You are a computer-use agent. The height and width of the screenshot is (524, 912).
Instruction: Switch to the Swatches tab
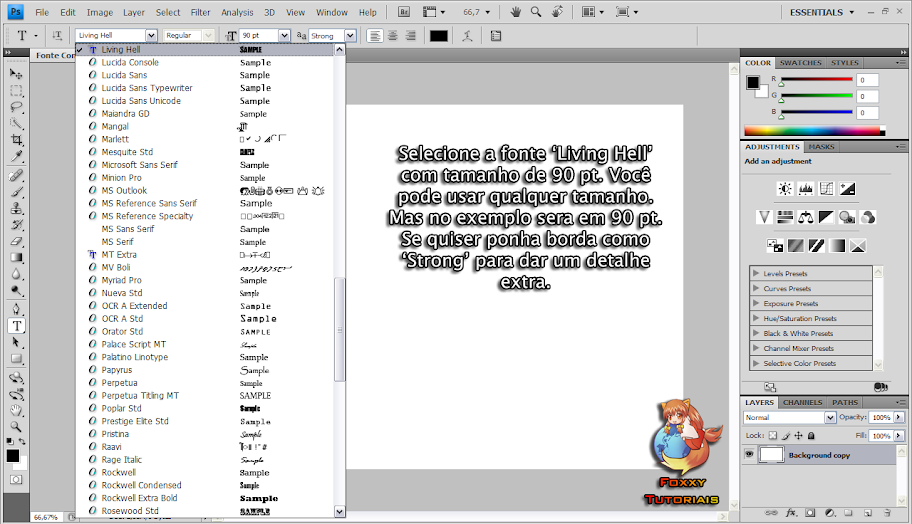click(800, 63)
